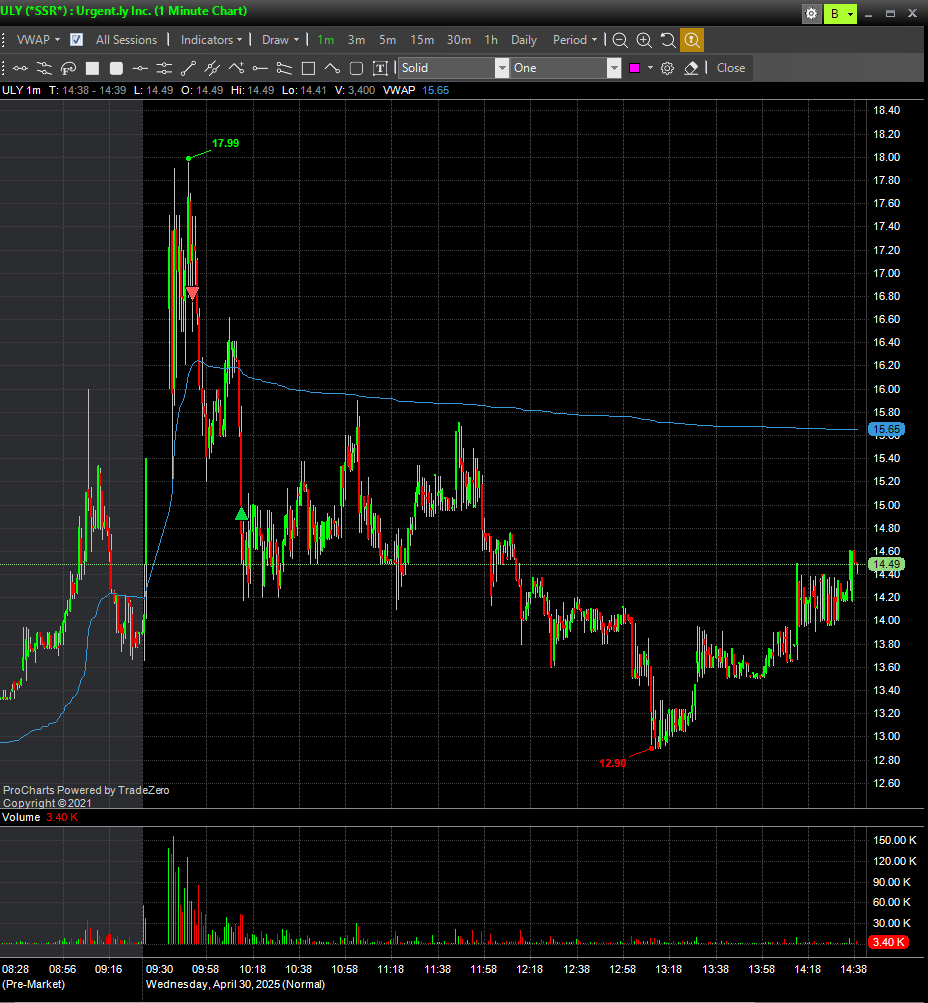The image size is (928, 1003).
Task: Select the single-node horizontal line tool
Action: 140,68
